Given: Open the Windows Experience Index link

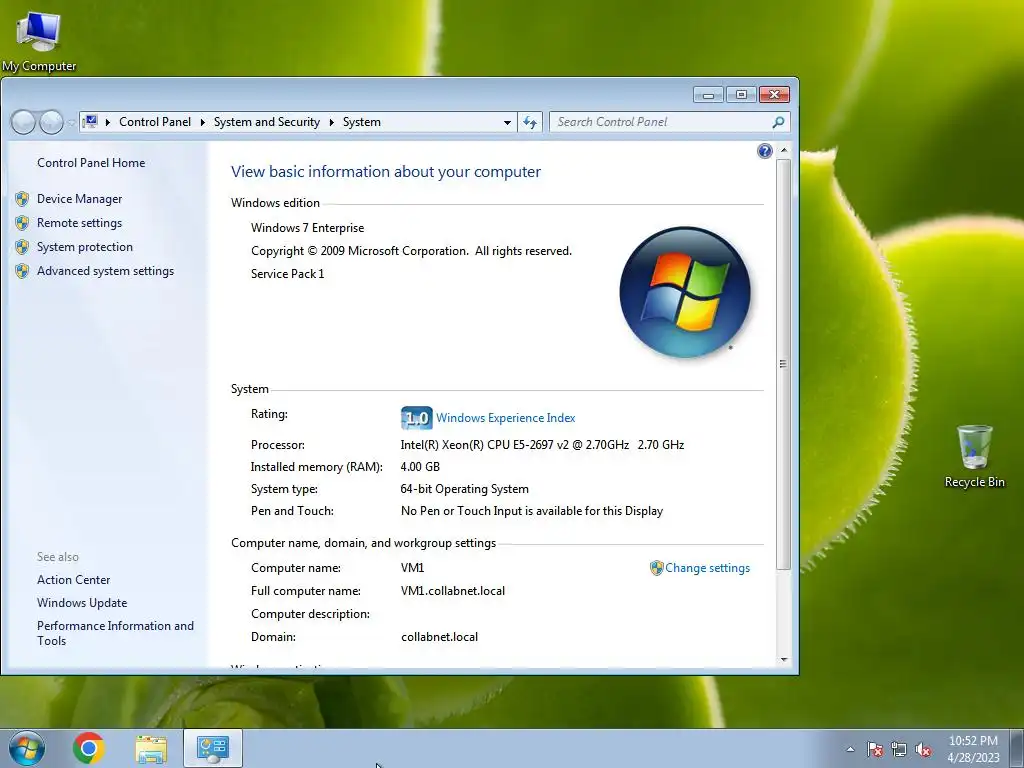Looking at the screenshot, I should [505, 418].
